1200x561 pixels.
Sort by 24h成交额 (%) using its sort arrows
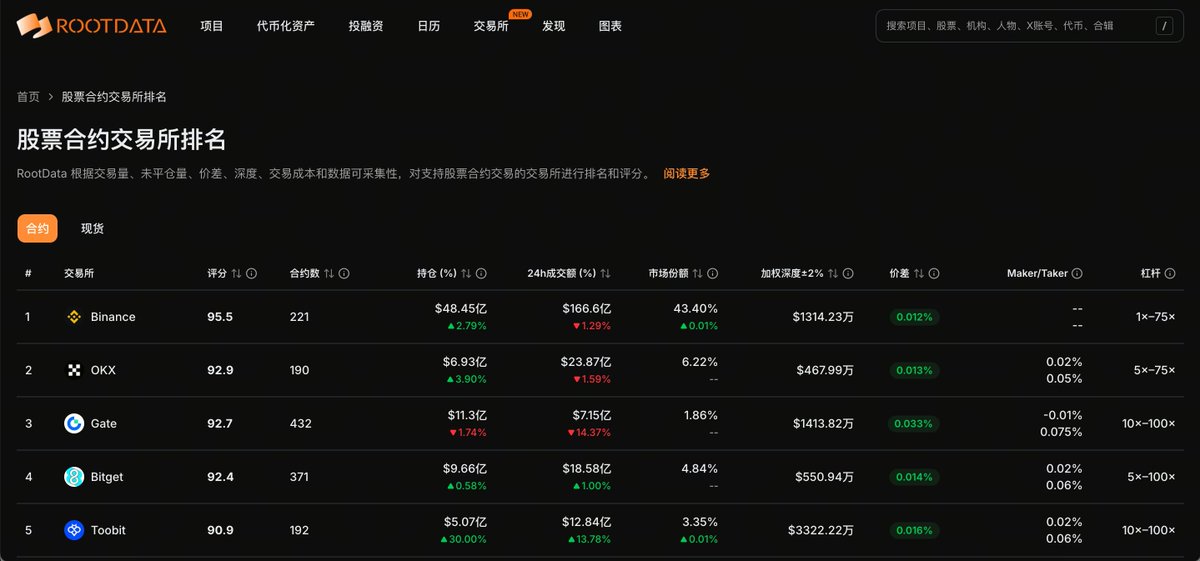tap(606, 273)
